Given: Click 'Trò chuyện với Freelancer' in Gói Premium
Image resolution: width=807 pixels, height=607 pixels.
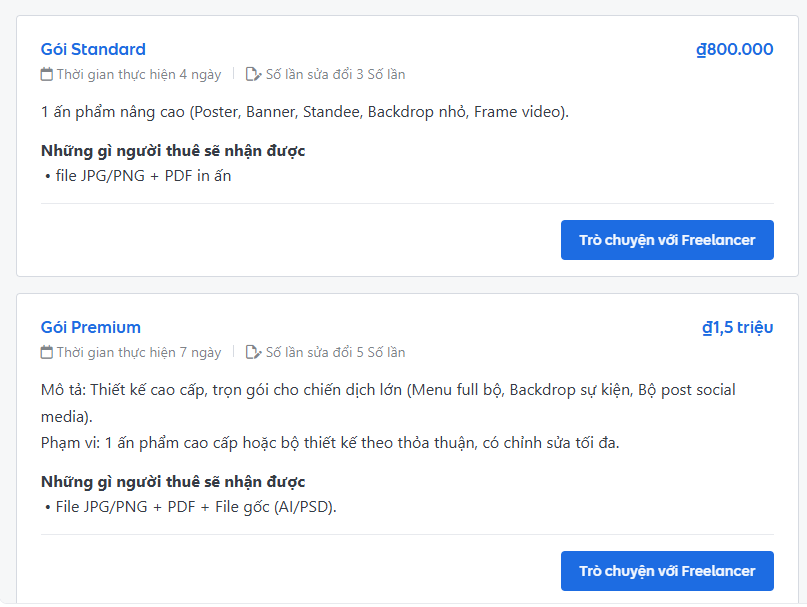Looking at the screenshot, I should pyautogui.click(x=667, y=571).
